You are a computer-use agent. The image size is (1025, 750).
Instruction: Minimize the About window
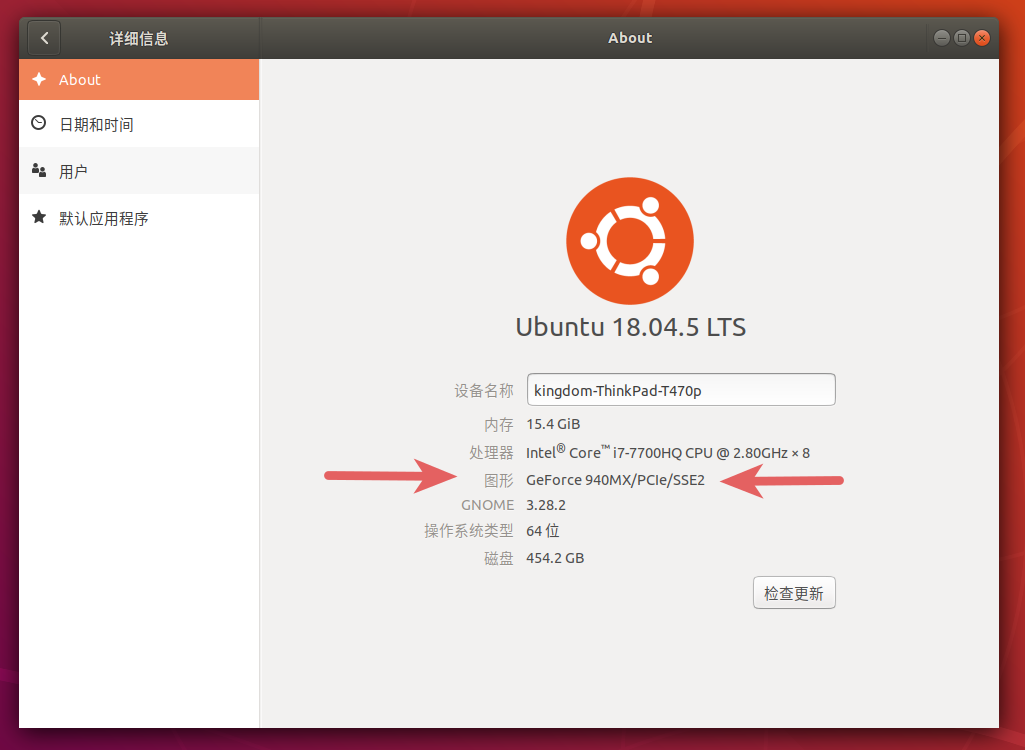pos(941,38)
